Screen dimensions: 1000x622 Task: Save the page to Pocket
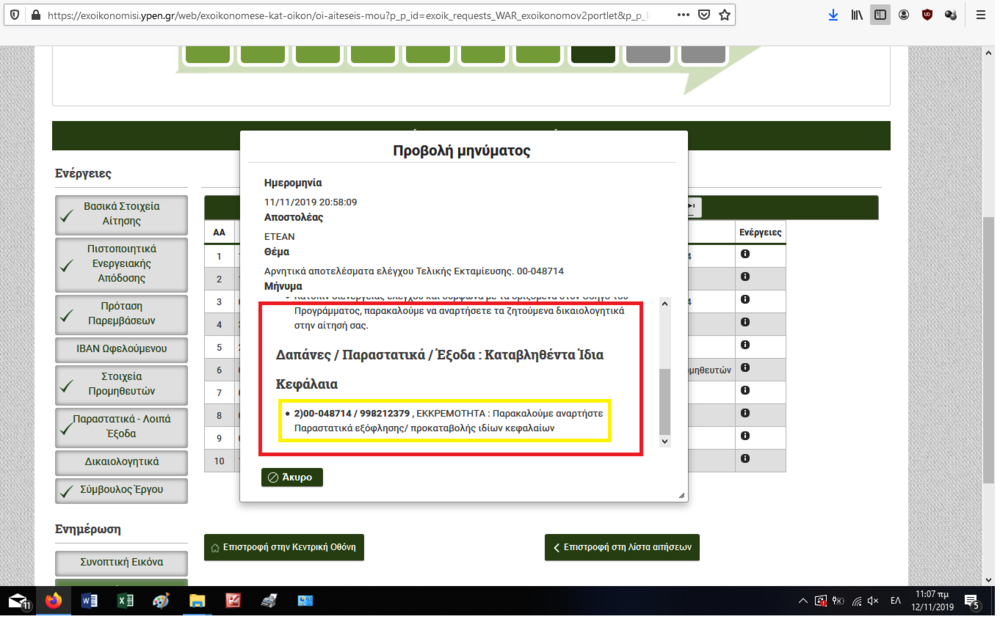(704, 15)
